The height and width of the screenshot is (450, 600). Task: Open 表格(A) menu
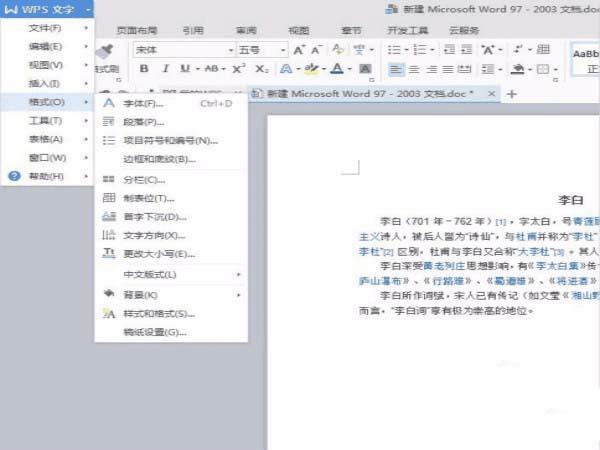pyautogui.click(x=47, y=139)
